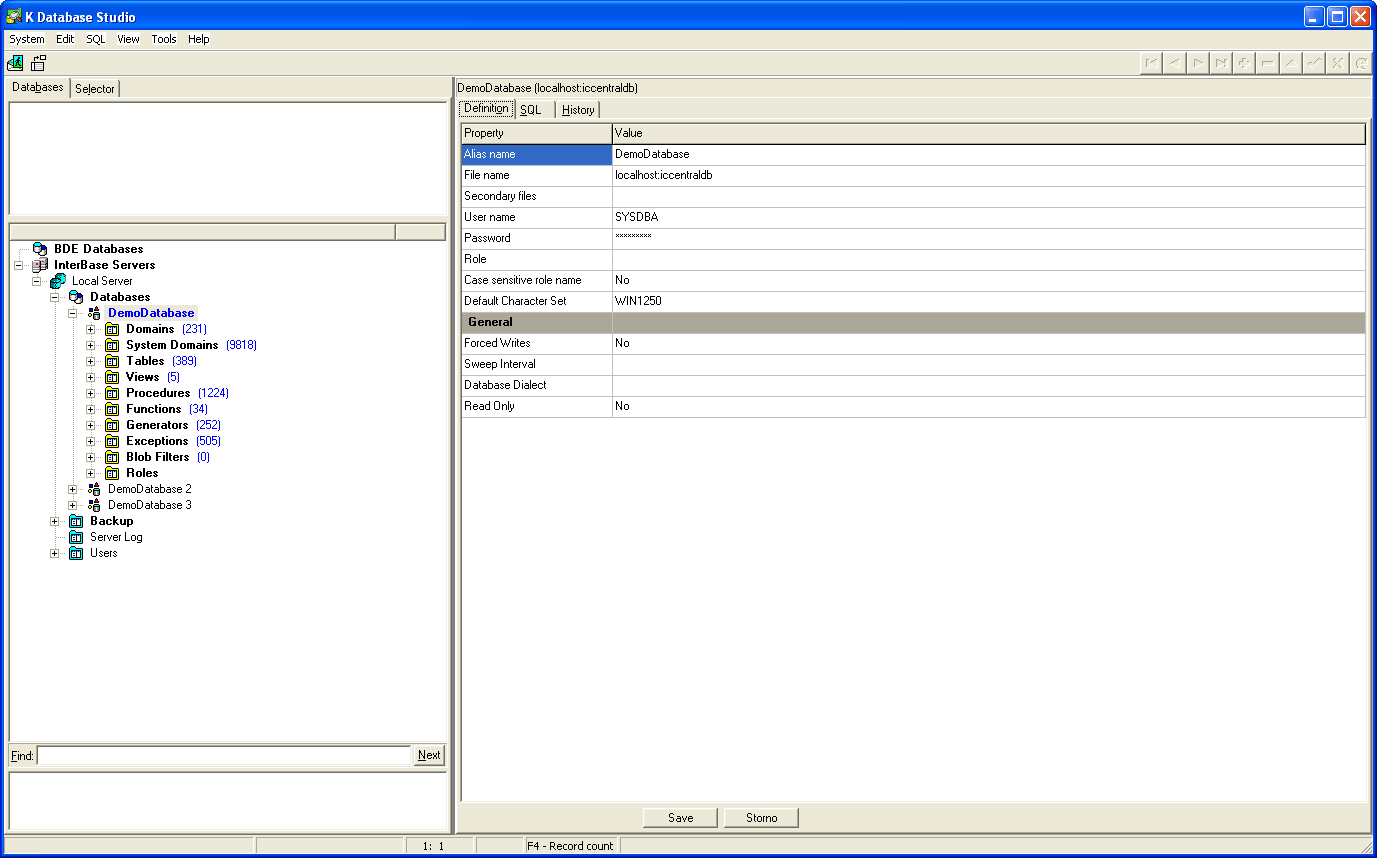Viewport: 1377px width, 858px height.
Task: Click the first record navigator button
Action: point(1152,63)
